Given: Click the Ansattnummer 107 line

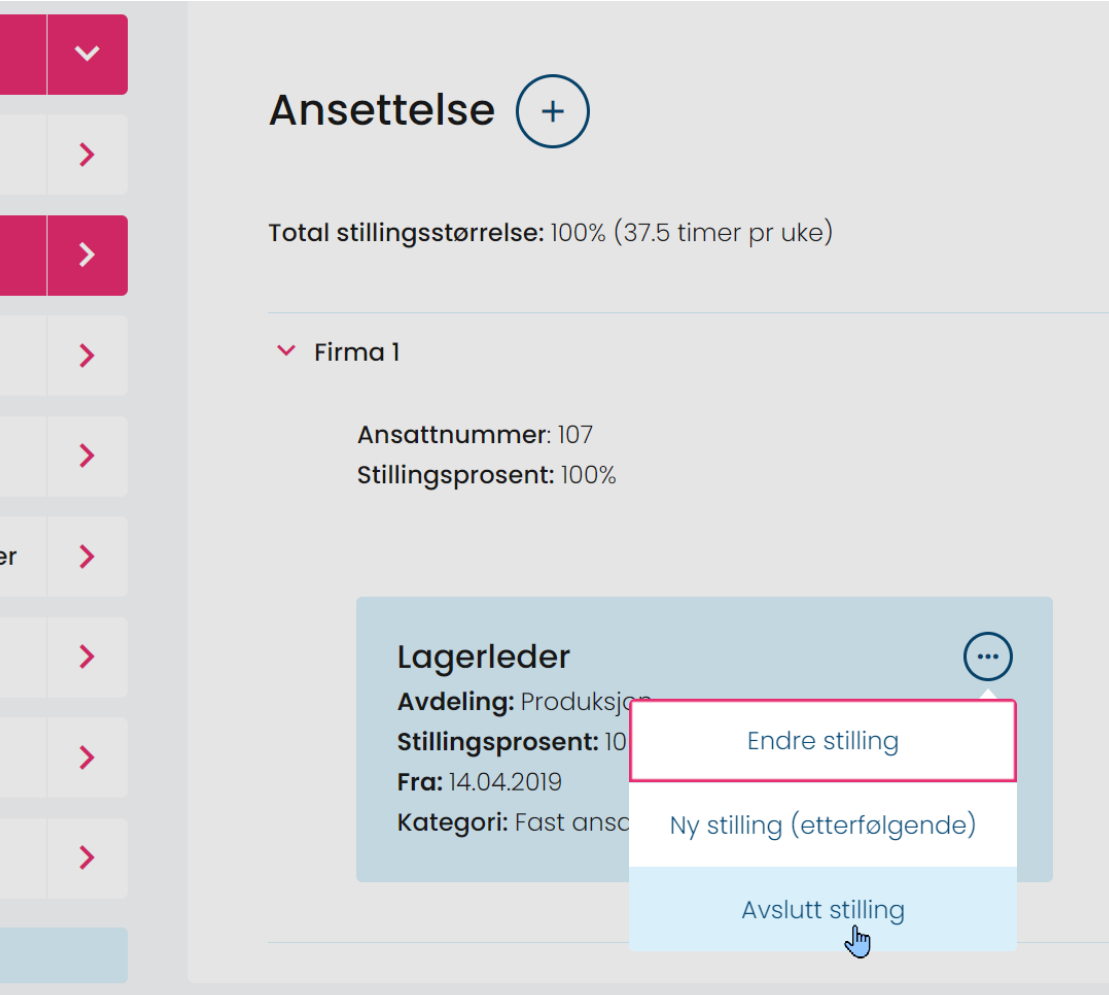Looking at the screenshot, I should click(474, 435).
